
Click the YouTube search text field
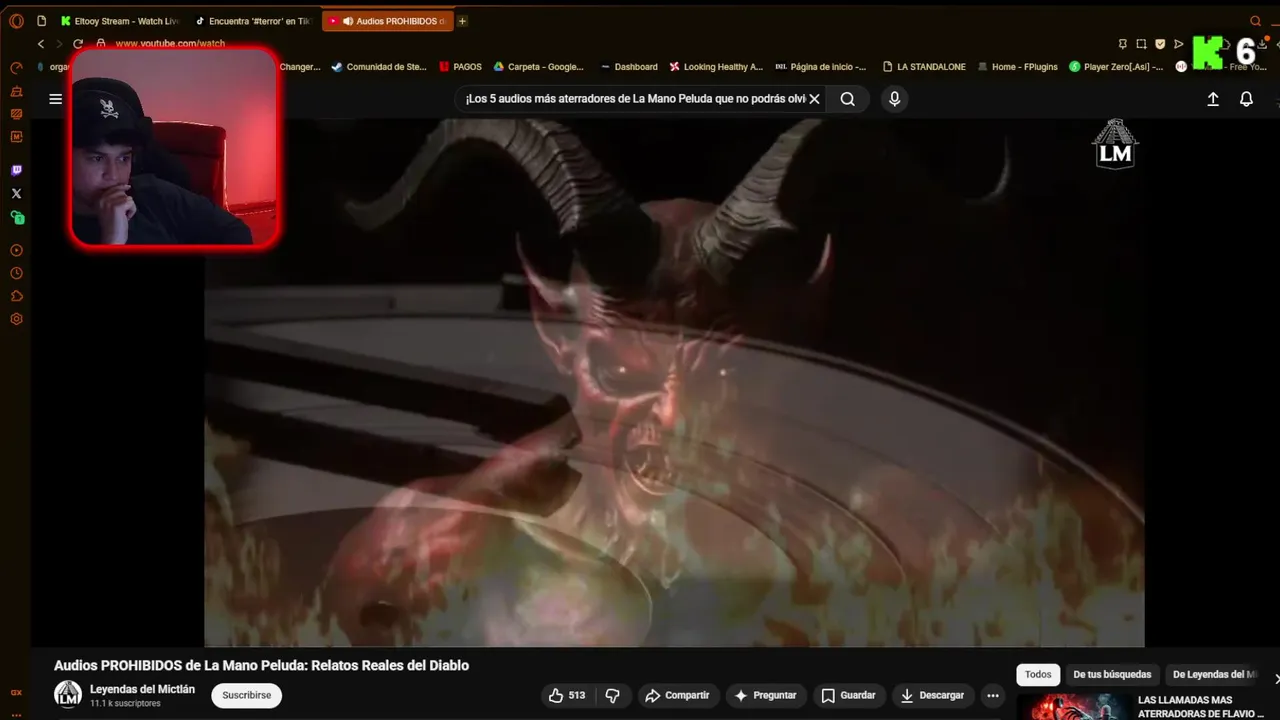tap(634, 99)
